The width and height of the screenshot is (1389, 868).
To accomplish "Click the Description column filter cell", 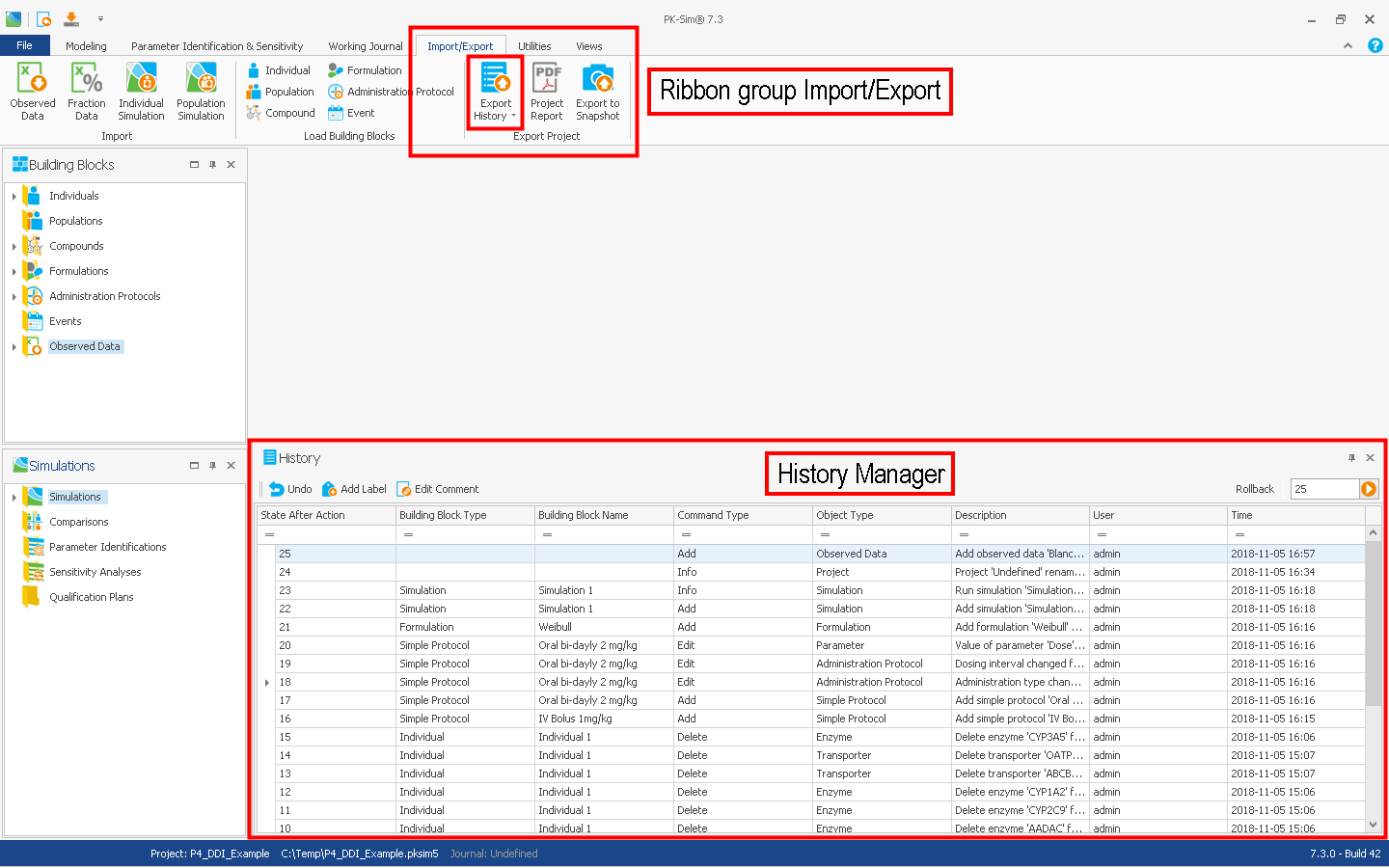I will point(1021,534).
